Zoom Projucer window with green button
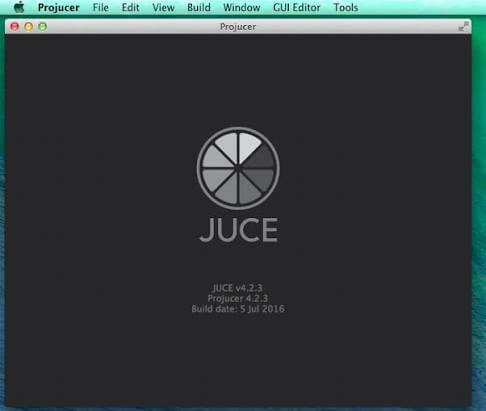Image resolution: width=486 pixels, height=411 pixels. pyautogui.click(x=43, y=27)
